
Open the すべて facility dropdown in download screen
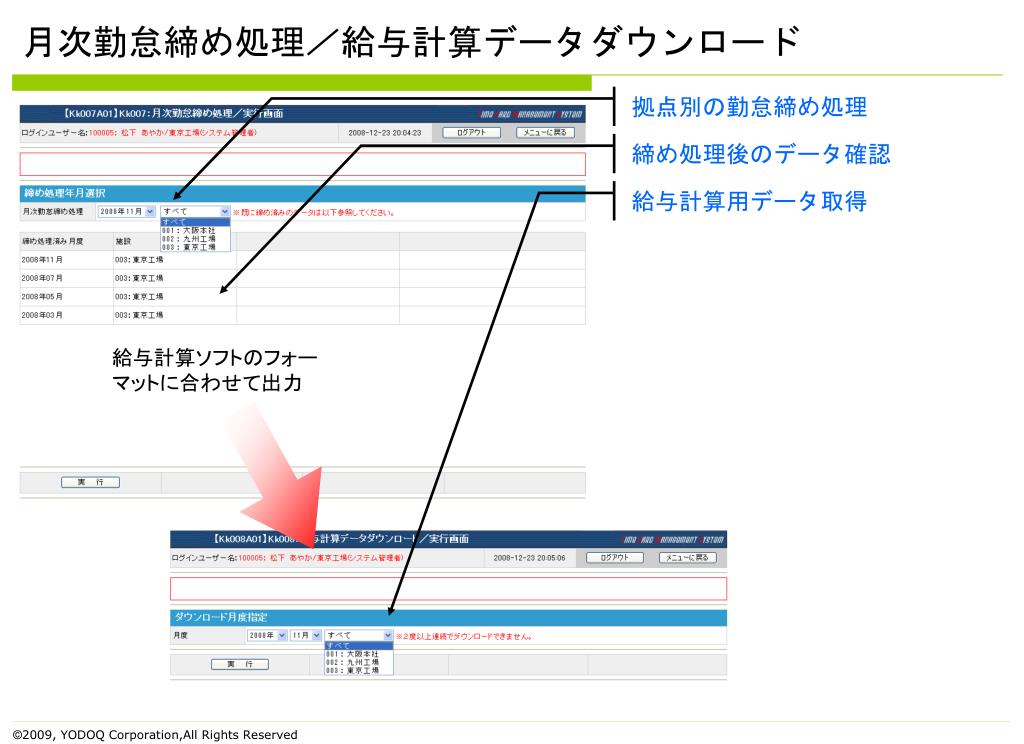[359, 636]
